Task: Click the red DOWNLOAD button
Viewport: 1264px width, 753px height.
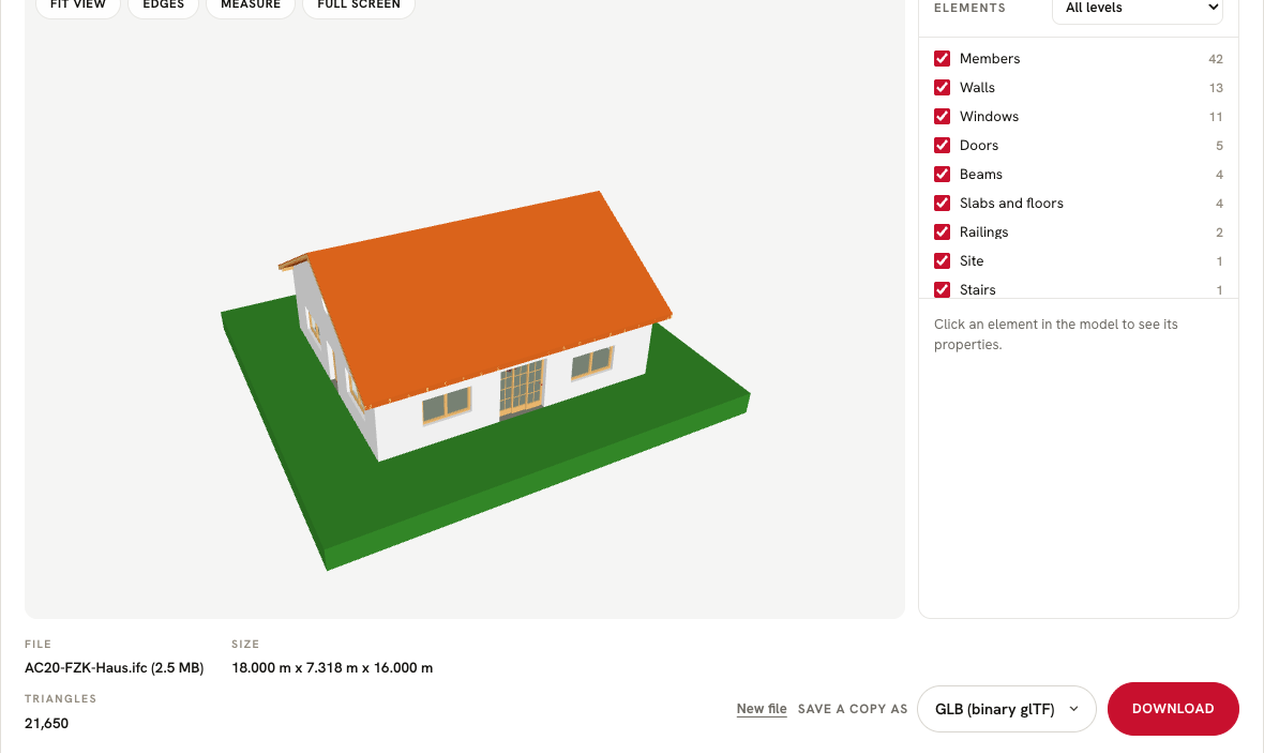Action: [x=1173, y=709]
